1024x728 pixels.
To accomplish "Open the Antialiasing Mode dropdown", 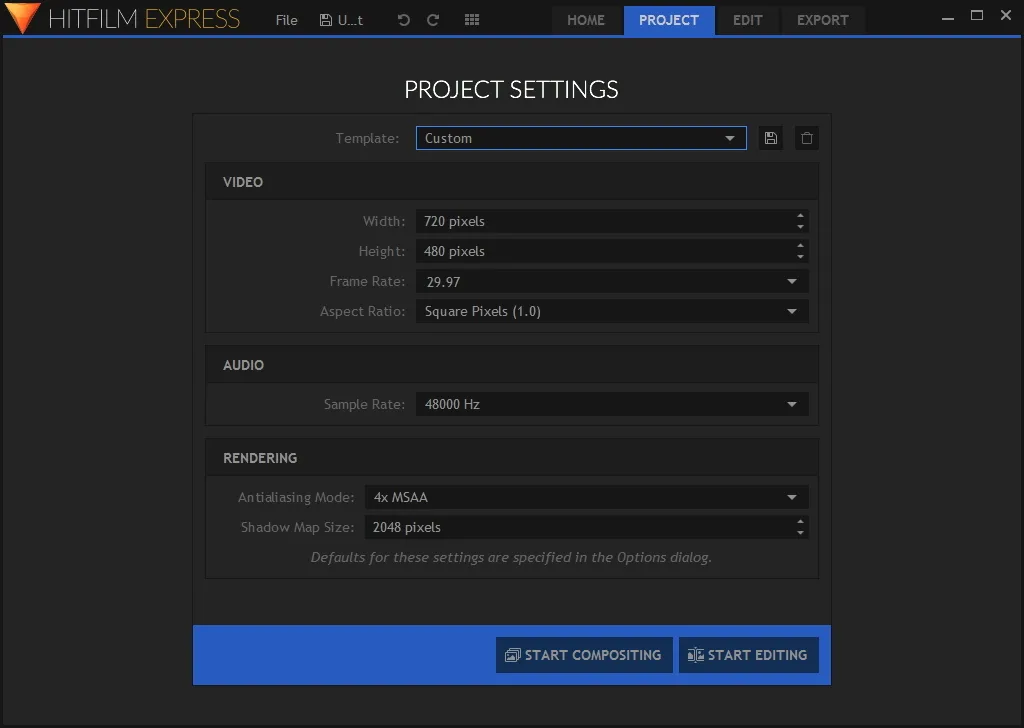I will tap(586, 497).
